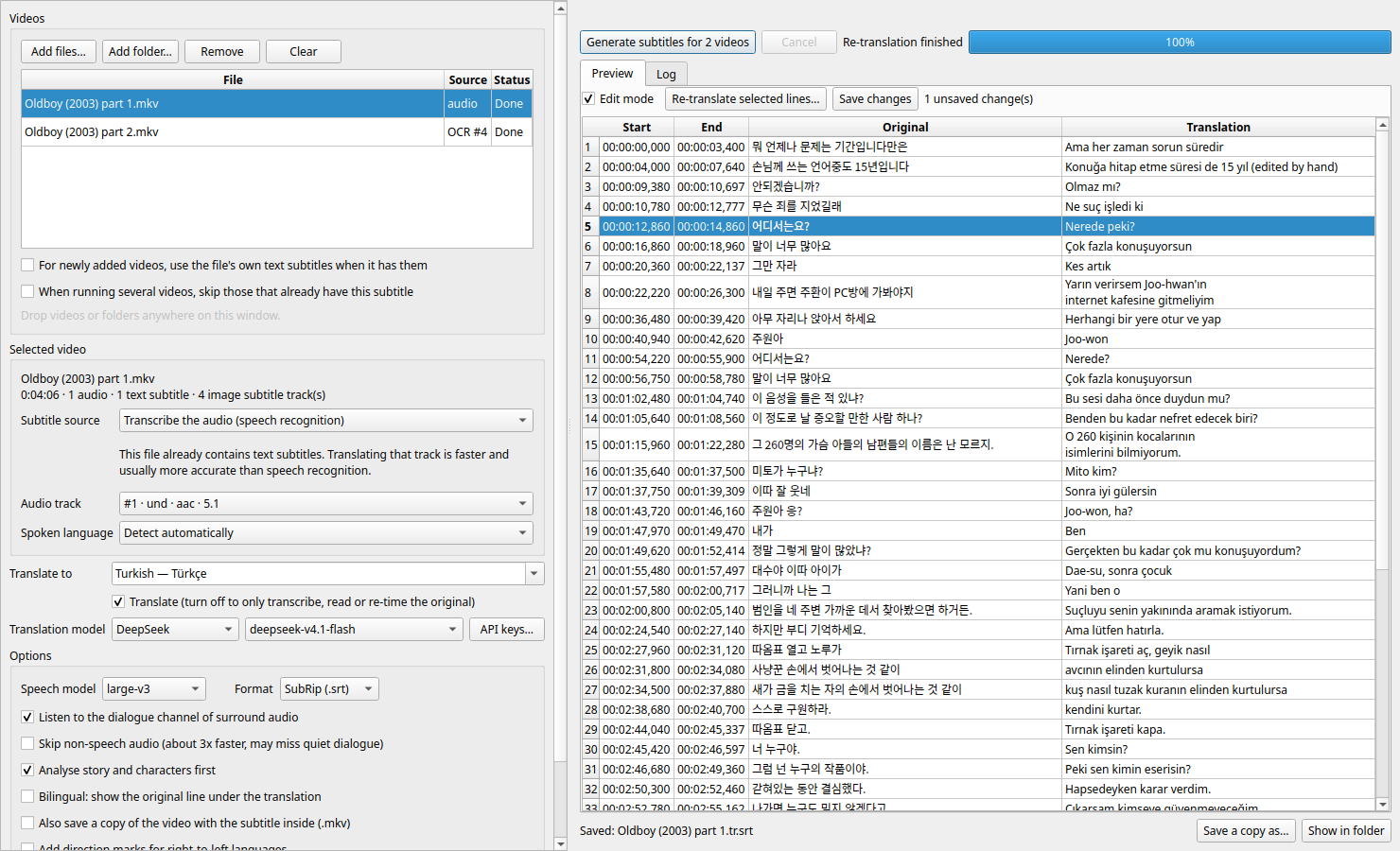Select row number 20 header

[x=590, y=551]
